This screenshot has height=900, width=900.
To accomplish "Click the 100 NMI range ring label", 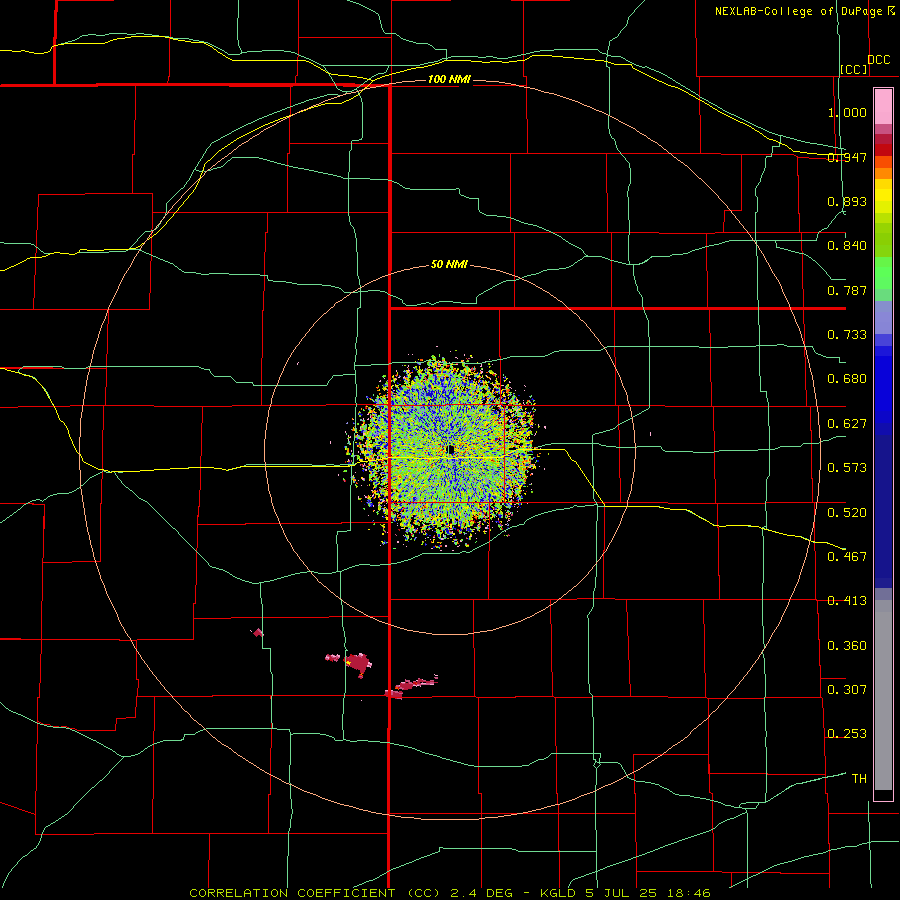I will [x=449, y=79].
